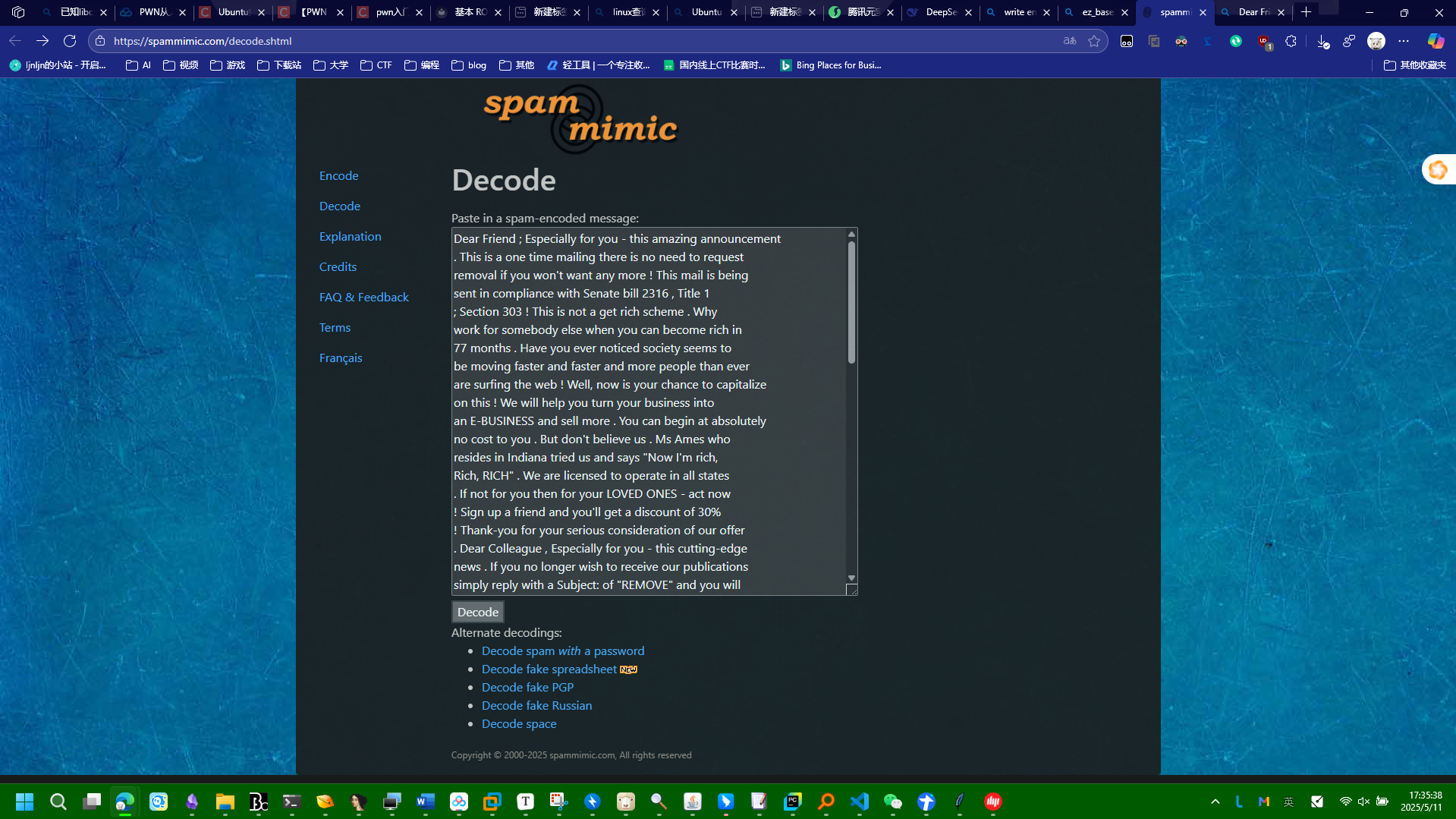1456x819 pixels.
Task: Open the Edge profile avatar
Action: 1376,41
